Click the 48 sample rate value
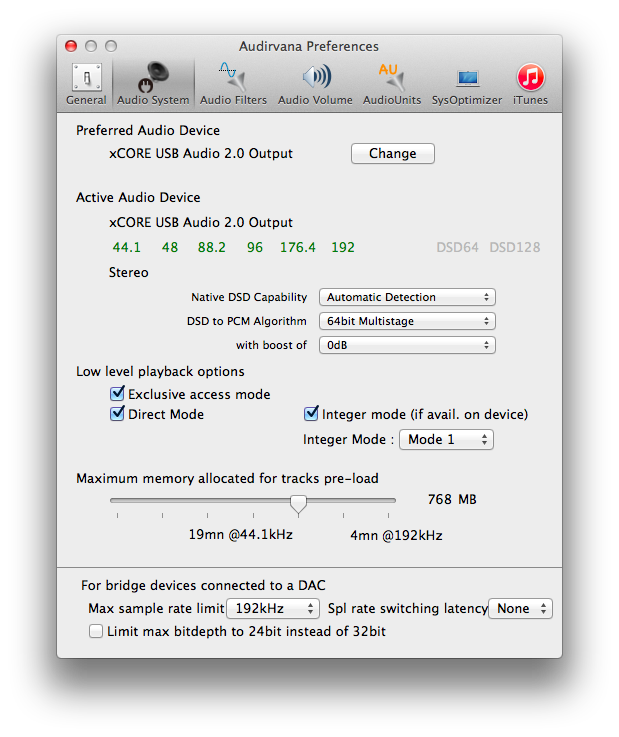The image size is (619, 737). (x=170, y=247)
